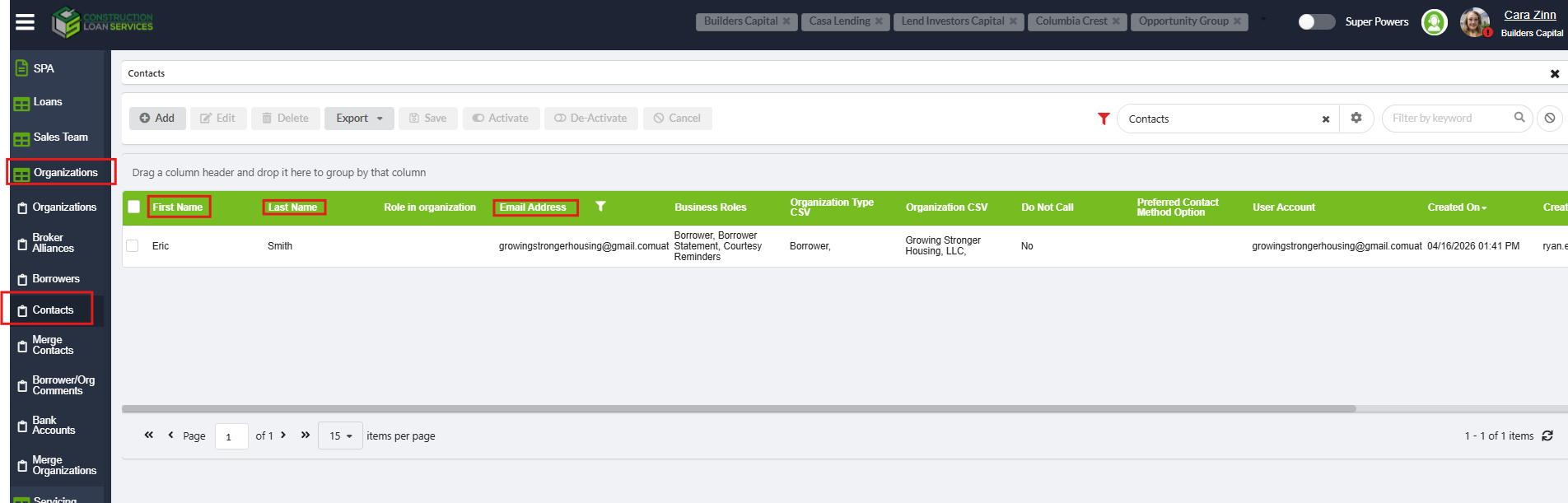Open the SPA sidebar section
1568x503 pixels.
click(44, 68)
